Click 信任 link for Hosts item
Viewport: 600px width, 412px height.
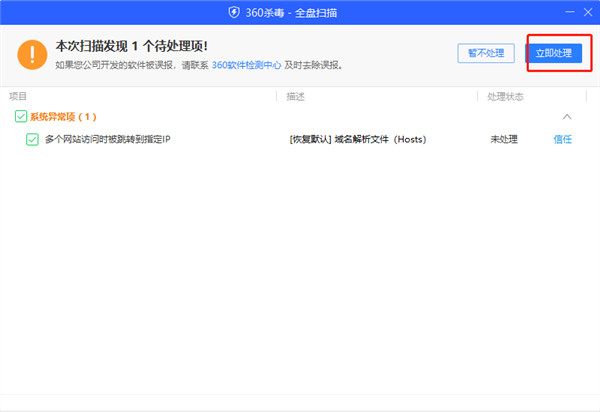click(x=562, y=139)
